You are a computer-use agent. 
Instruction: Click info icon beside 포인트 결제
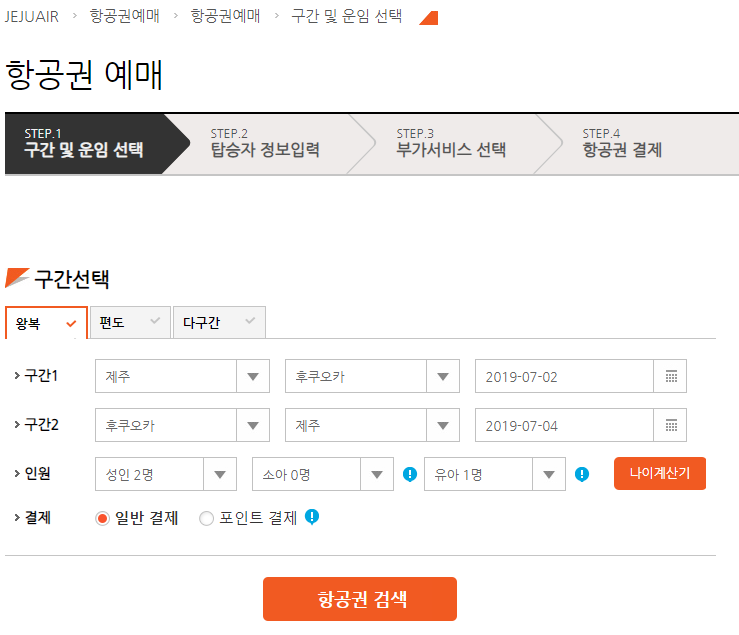[312, 517]
